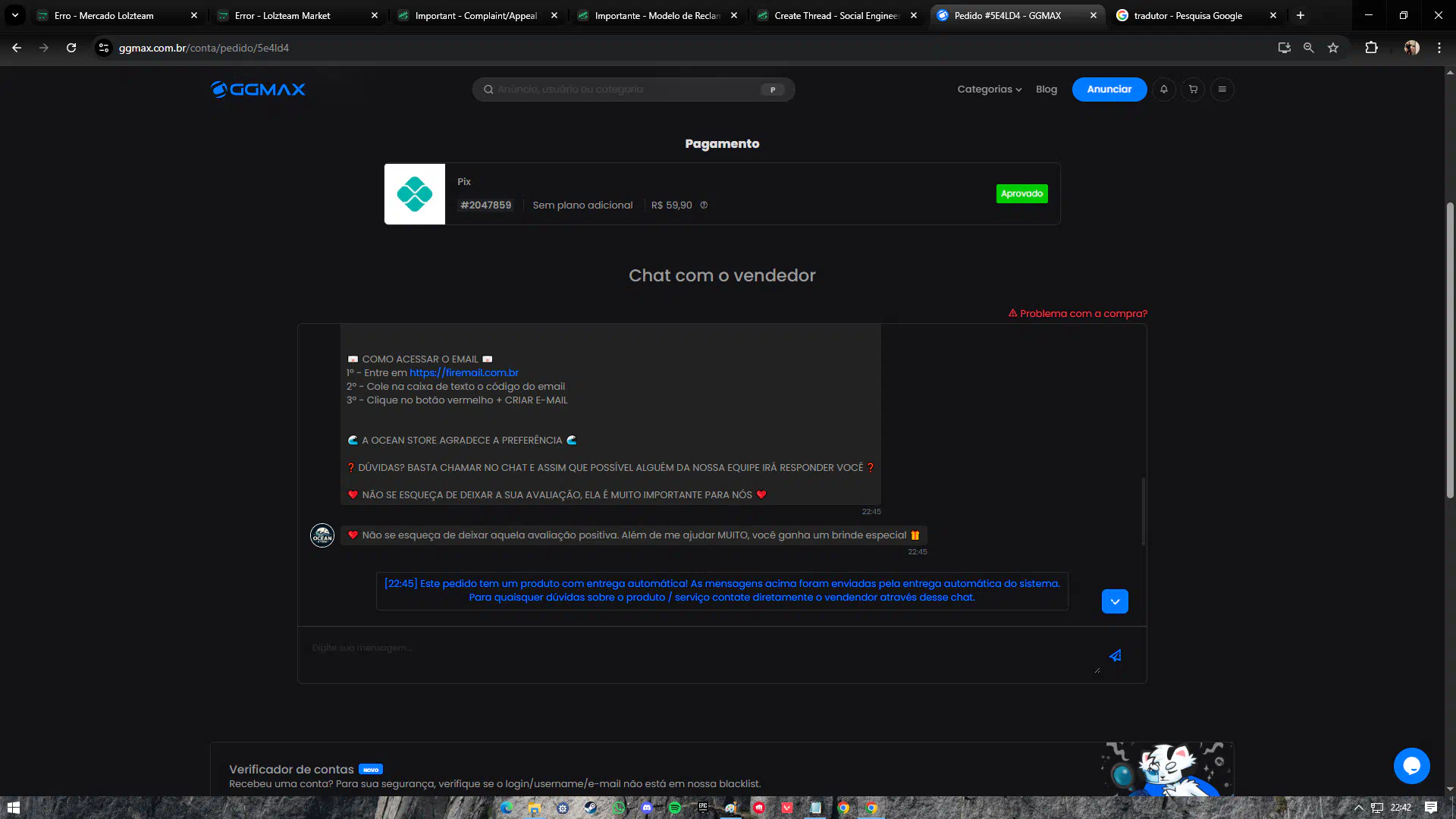
Task: Open the shopping cart icon
Action: pos(1193,89)
